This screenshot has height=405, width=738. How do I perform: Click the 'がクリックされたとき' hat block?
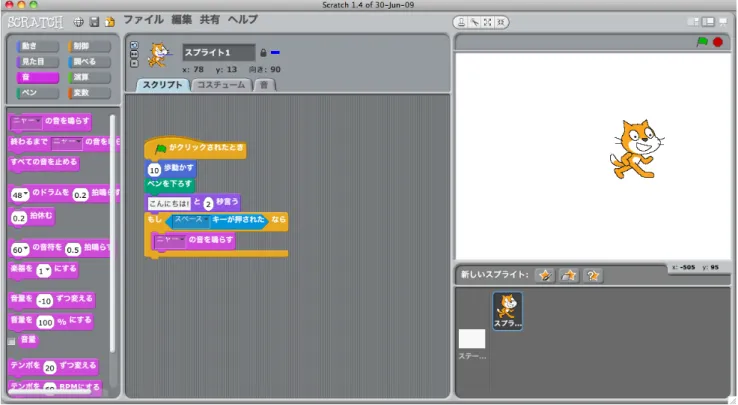[x=195, y=148]
